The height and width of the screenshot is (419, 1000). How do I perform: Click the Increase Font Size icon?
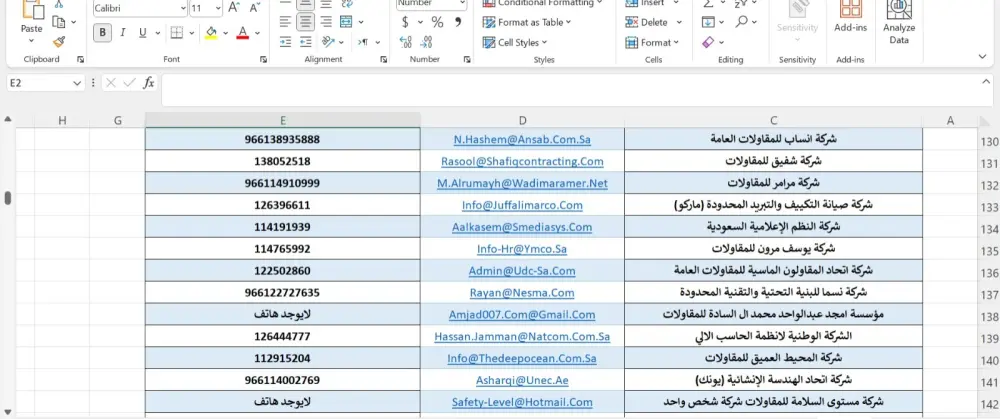[234, 8]
